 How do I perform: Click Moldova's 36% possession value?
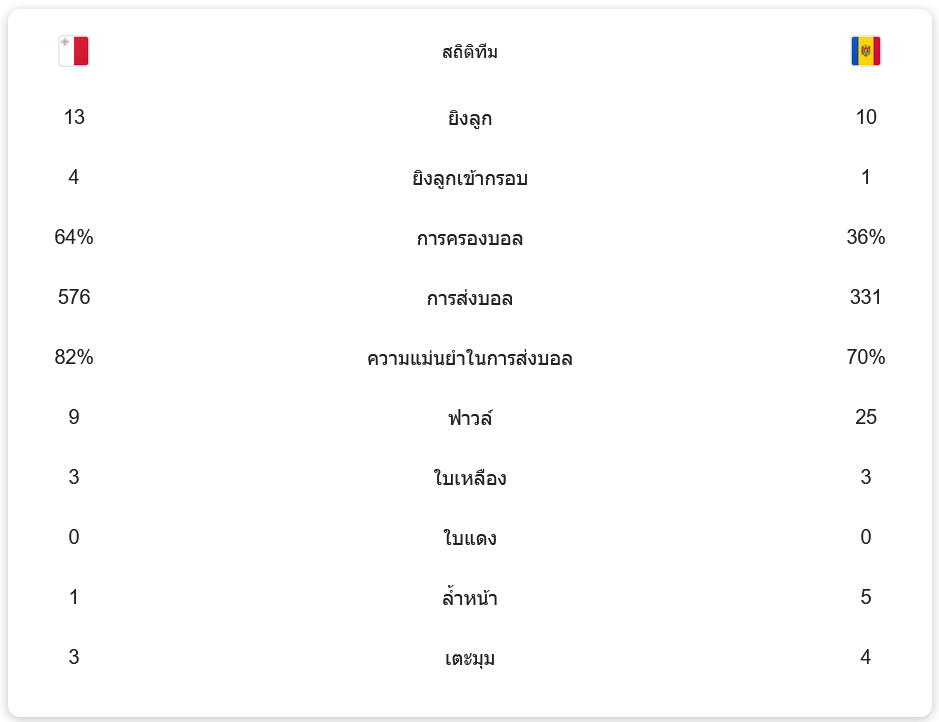tap(865, 237)
